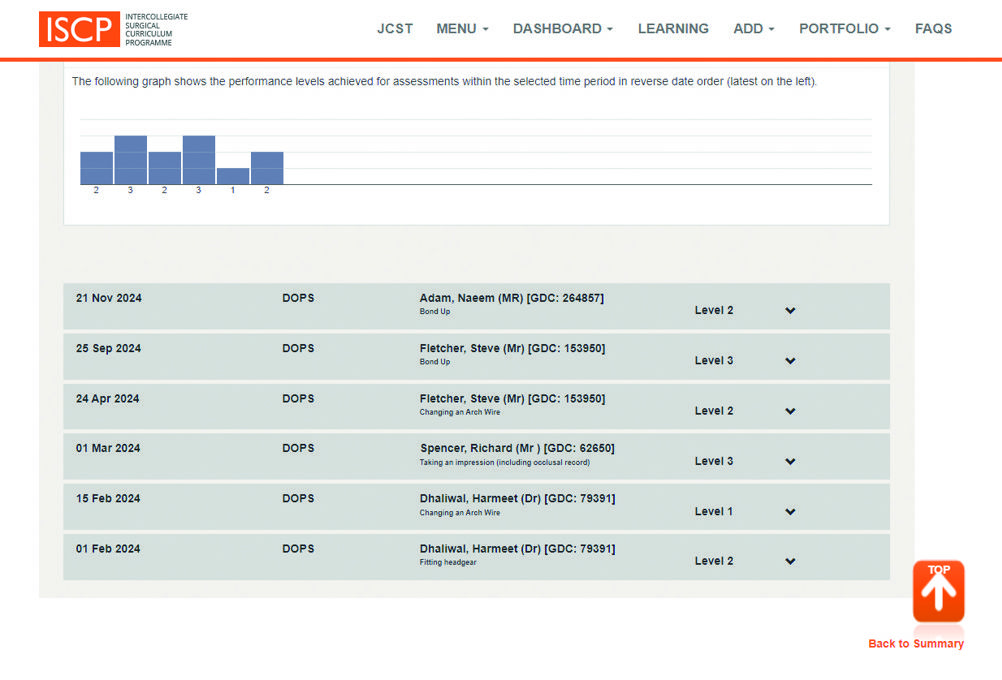Click the first level 2 bar in graph
Image resolution: width=1002 pixels, height=680 pixels.
(96, 168)
